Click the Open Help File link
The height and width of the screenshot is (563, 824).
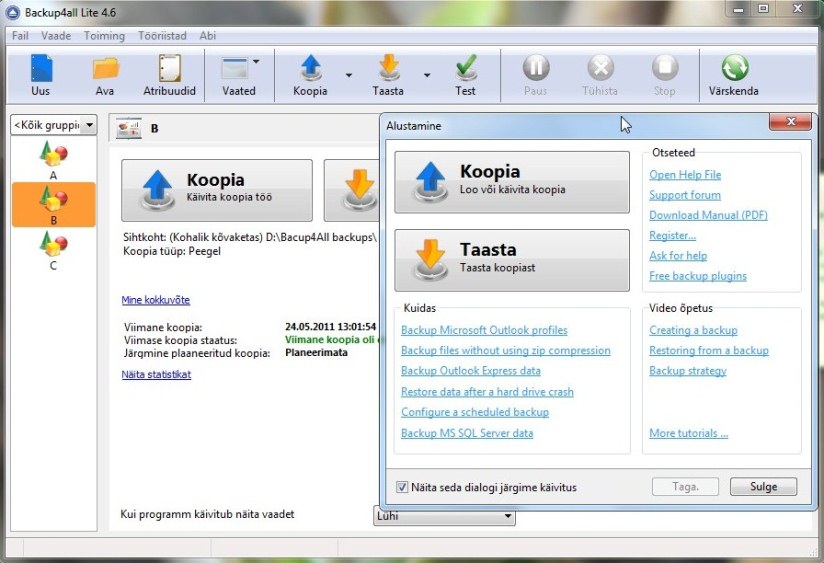pyautogui.click(x=685, y=175)
